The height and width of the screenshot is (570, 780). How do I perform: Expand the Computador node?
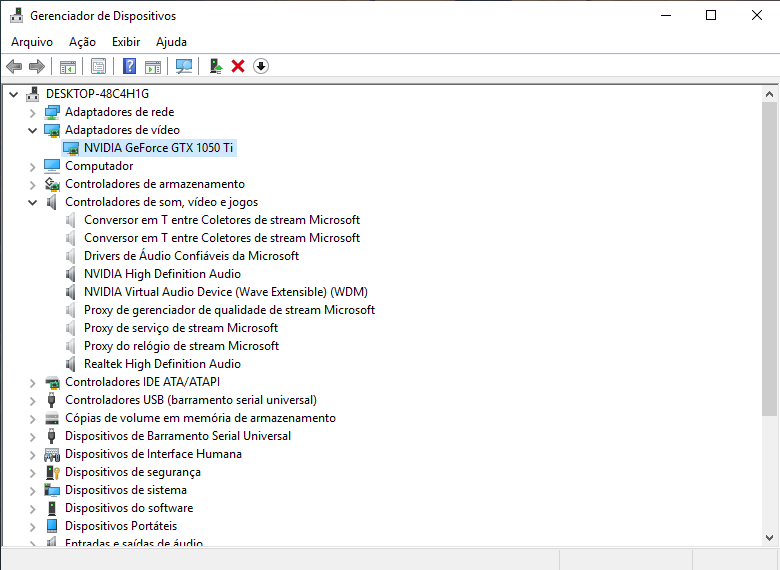pos(33,167)
